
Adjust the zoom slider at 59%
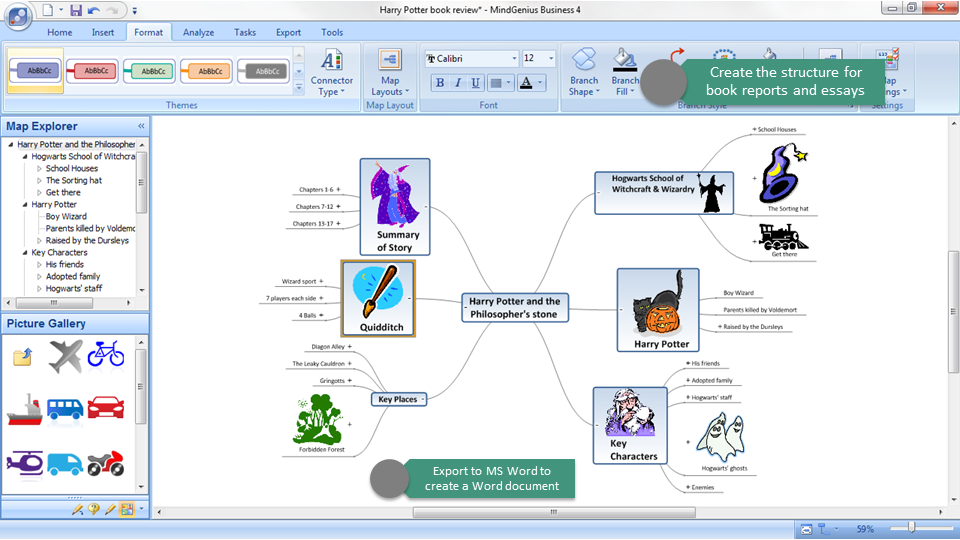tap(911, 528)
